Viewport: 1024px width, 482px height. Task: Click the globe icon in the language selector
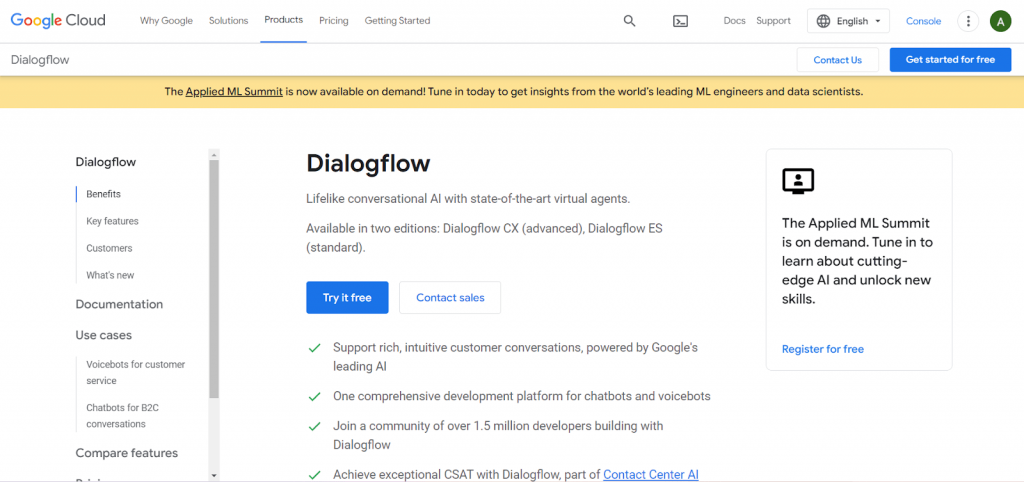point(824,21)
